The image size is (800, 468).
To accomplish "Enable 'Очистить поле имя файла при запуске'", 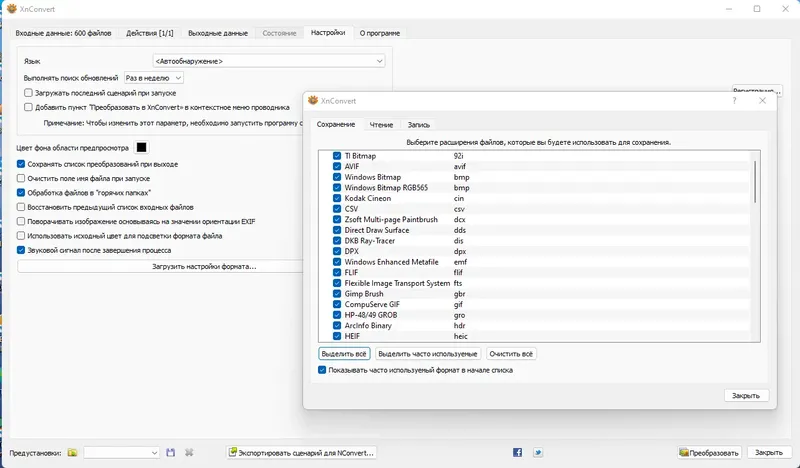I will click(x=21, y=179).
